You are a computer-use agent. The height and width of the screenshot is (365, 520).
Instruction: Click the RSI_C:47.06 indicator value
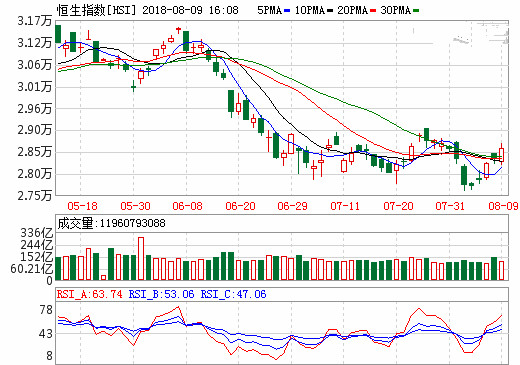pos(233,294)
